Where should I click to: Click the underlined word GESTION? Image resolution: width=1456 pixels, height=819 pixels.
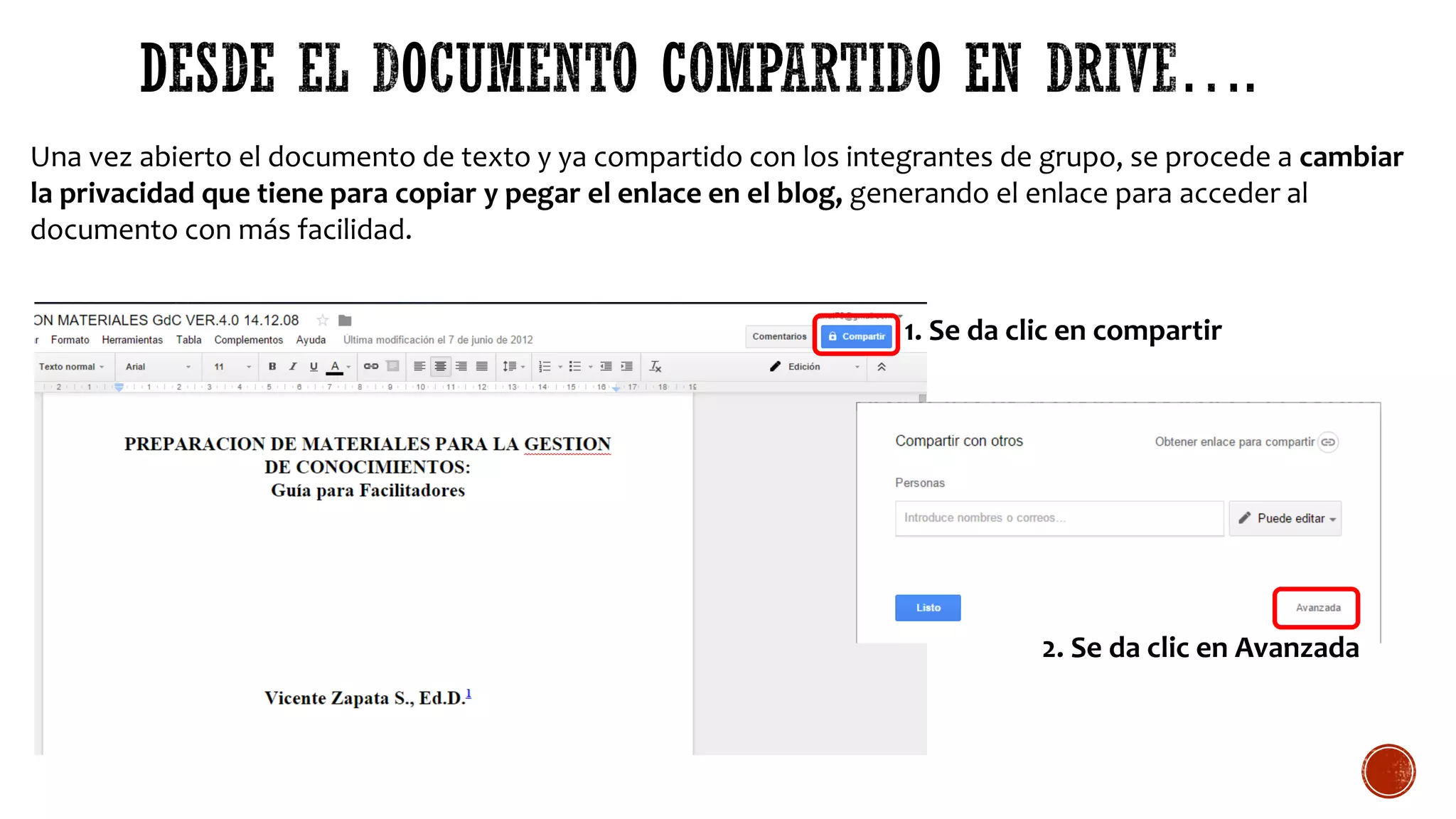[567, 444]
